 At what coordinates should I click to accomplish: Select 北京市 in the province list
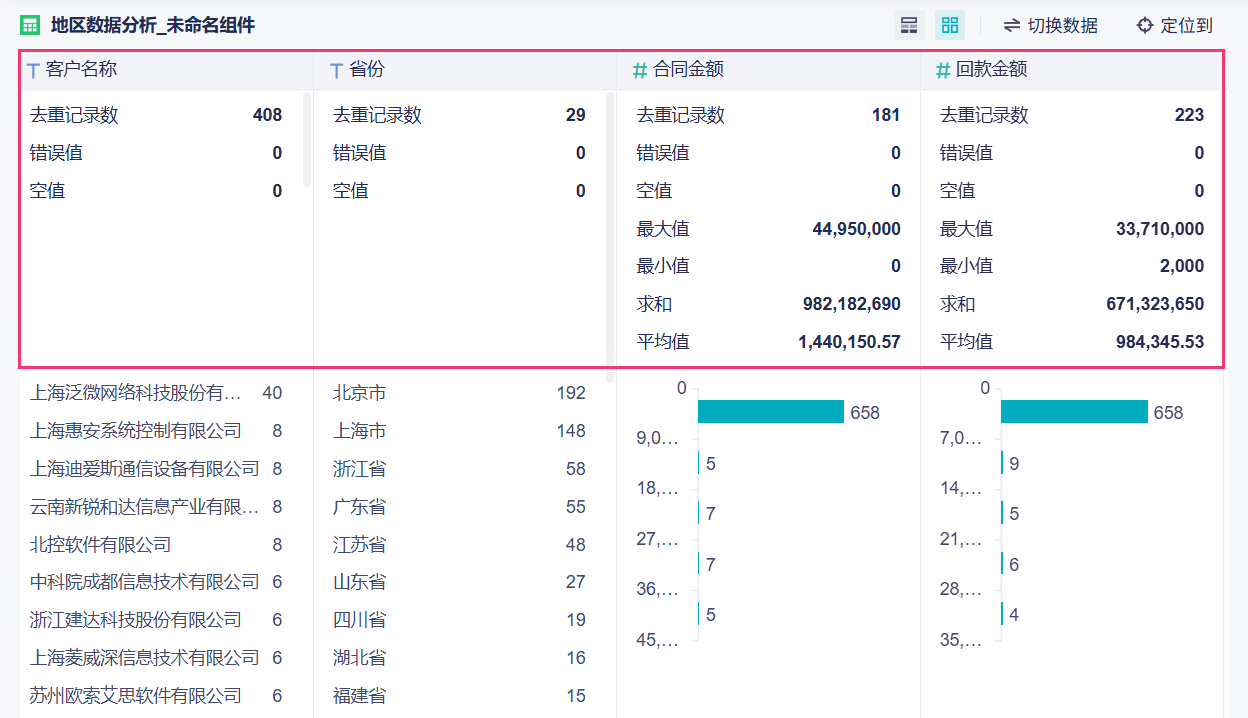click(360, 394)
